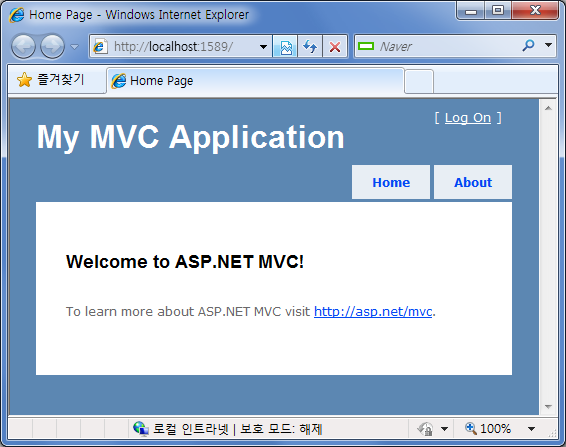Image resolution: width=566 pixels, height=447 pixels.
Task: Click the page icon in address bar
Action: (100, 47)
